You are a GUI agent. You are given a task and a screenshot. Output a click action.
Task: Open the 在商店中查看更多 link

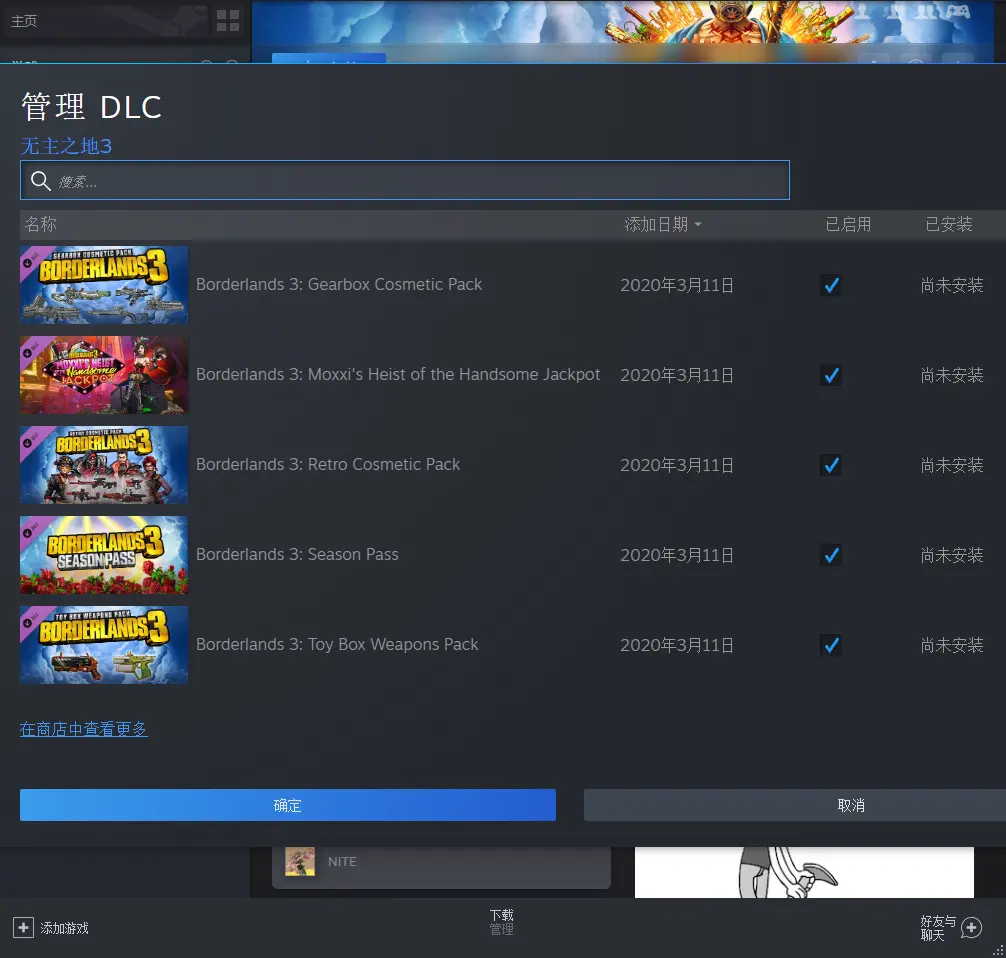coord(83,729)
